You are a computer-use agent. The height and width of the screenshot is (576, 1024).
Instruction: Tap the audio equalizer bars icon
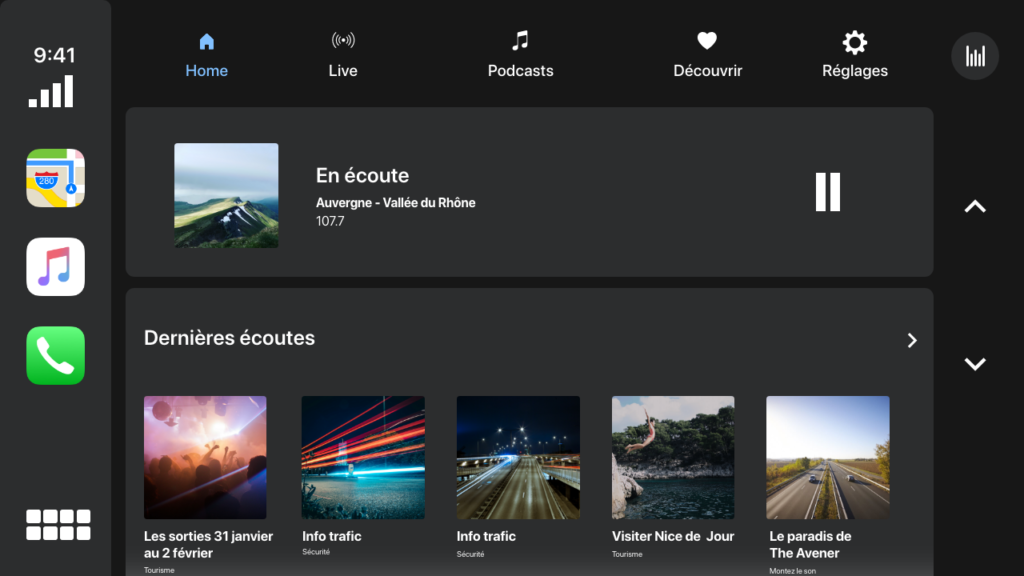(x=974, y=56)
